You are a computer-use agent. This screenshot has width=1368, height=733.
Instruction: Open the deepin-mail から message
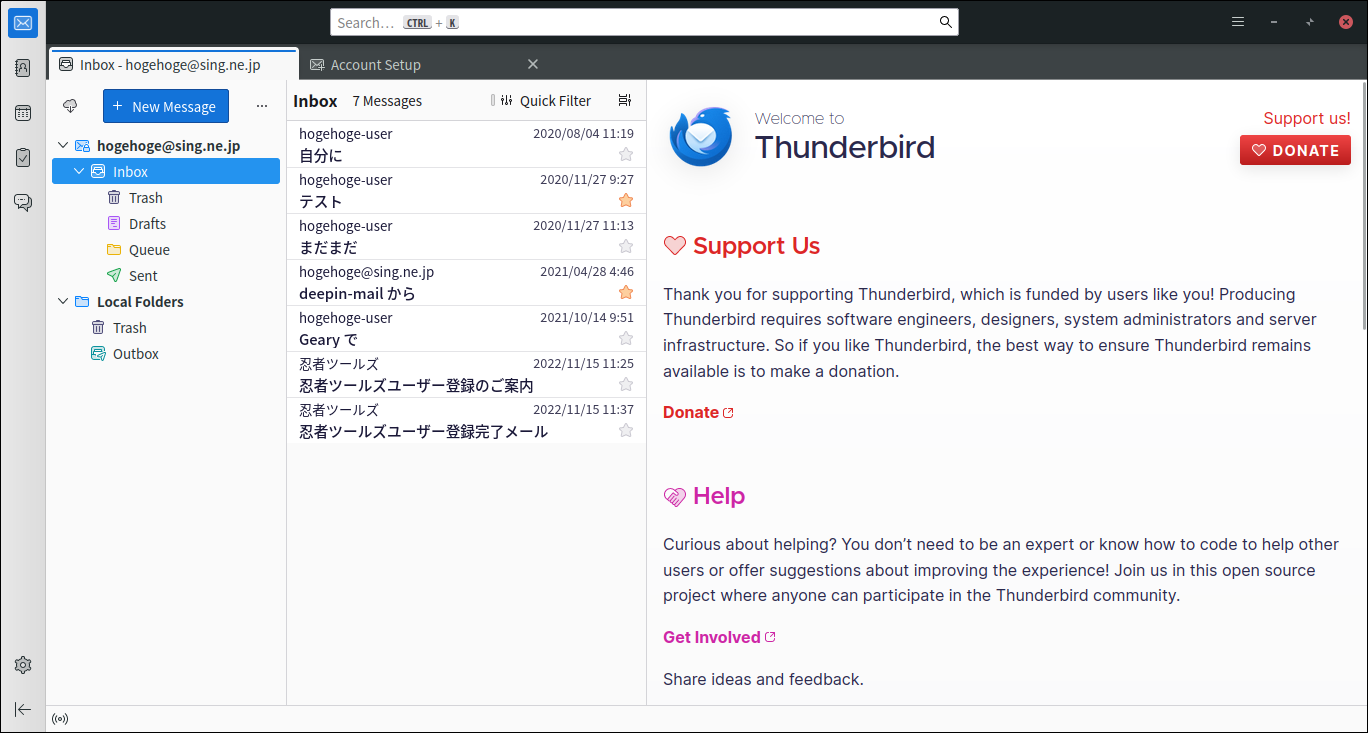tap(466, 283)
